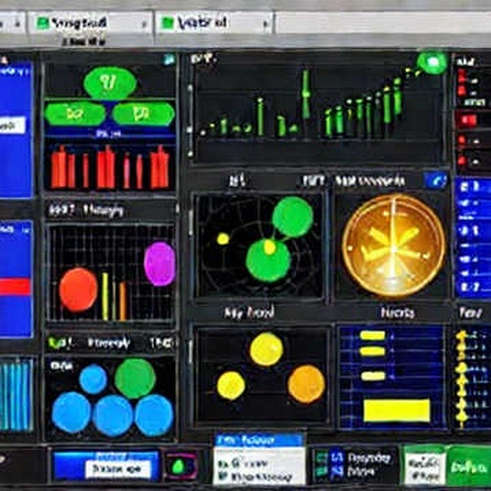The height and width of the screenshot is (491, 491).
Task: Click the orange circle in the bubble panel
Action: (306, 384)
